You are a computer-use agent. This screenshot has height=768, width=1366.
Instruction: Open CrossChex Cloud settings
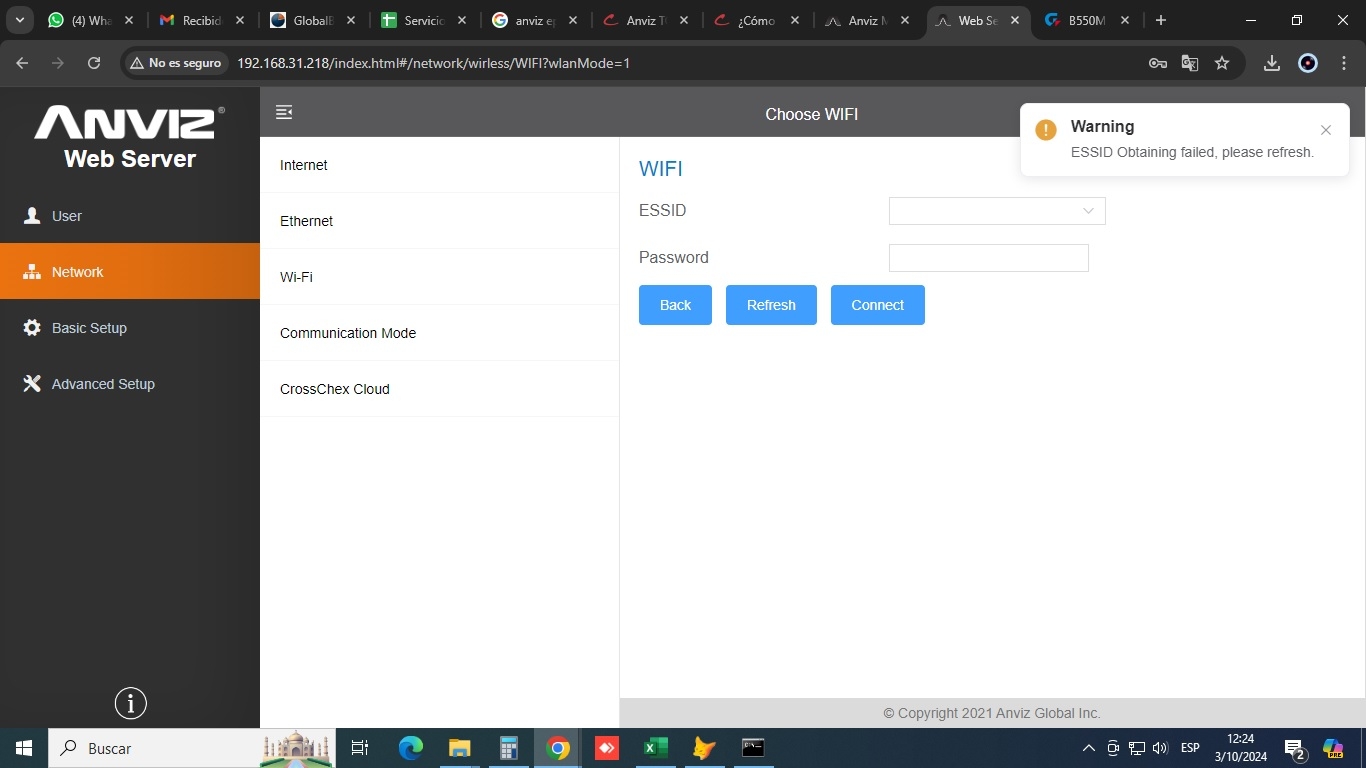click(x=440, y=389)
